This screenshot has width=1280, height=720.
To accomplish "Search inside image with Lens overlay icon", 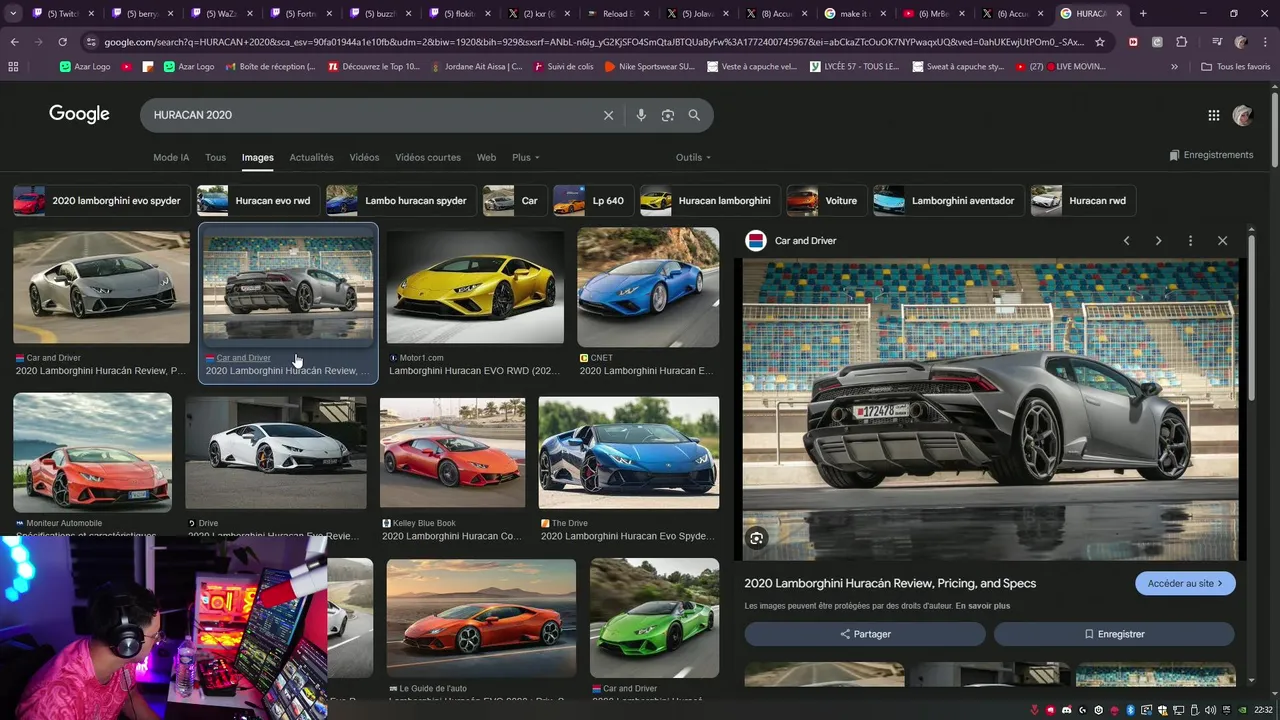I will (x=757, y=538).
